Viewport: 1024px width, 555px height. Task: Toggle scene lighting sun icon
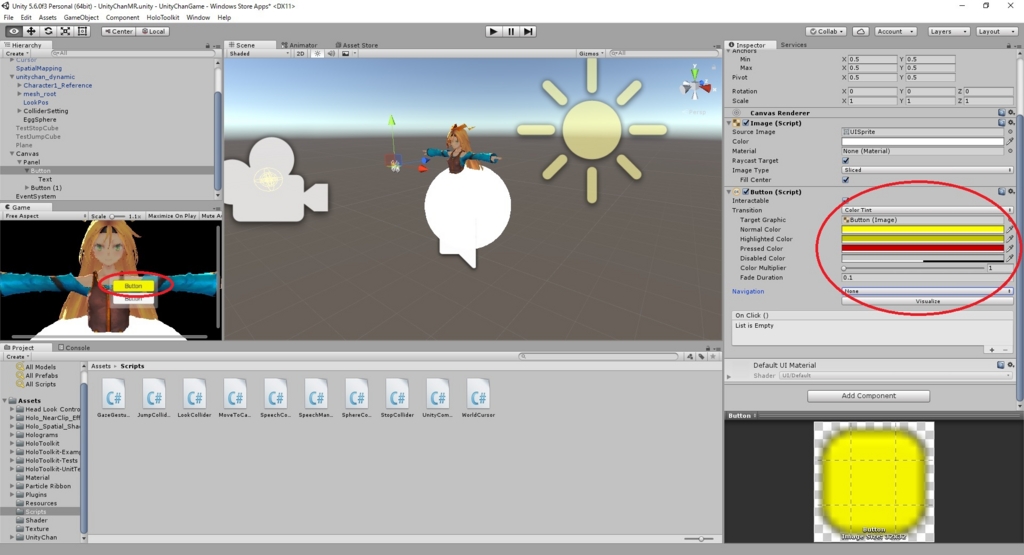click(x=317, y=54)
